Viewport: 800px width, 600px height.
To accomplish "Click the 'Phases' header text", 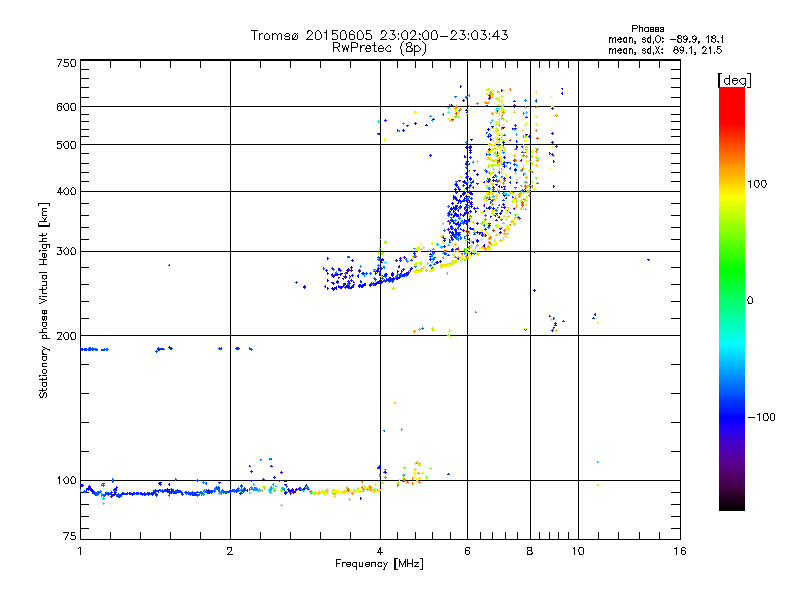I will (x=647, y=29).
